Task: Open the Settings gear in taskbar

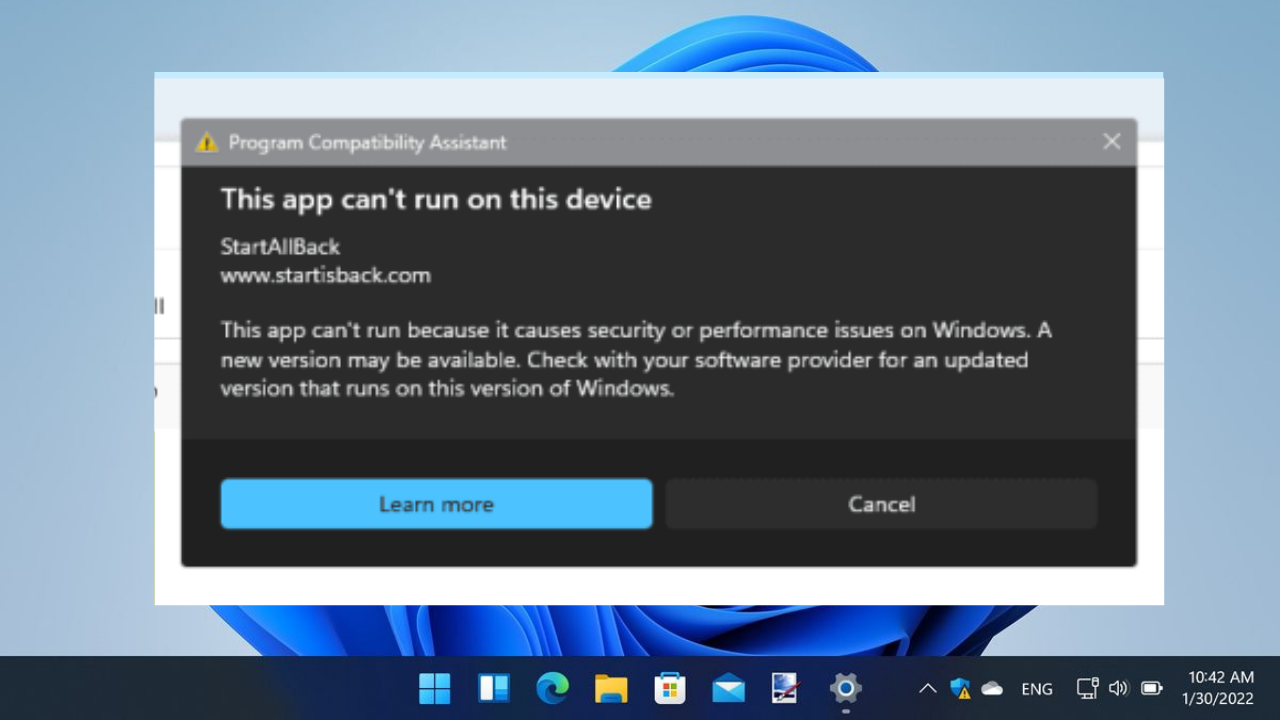Action: pyautogui.click(x=845, y=688)
